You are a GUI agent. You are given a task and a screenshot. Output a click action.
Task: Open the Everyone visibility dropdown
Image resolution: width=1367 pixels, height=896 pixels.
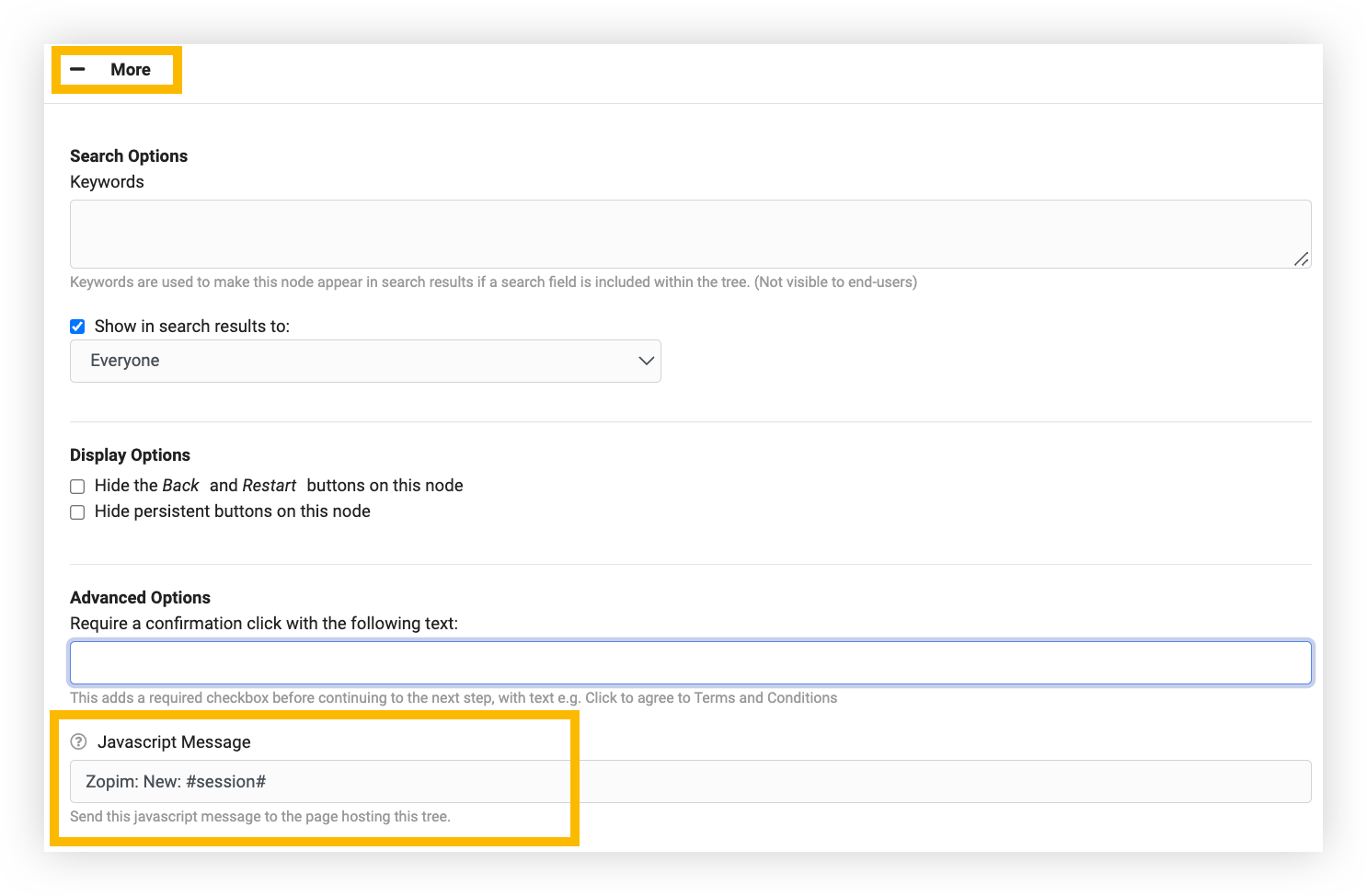click(364, 361)
